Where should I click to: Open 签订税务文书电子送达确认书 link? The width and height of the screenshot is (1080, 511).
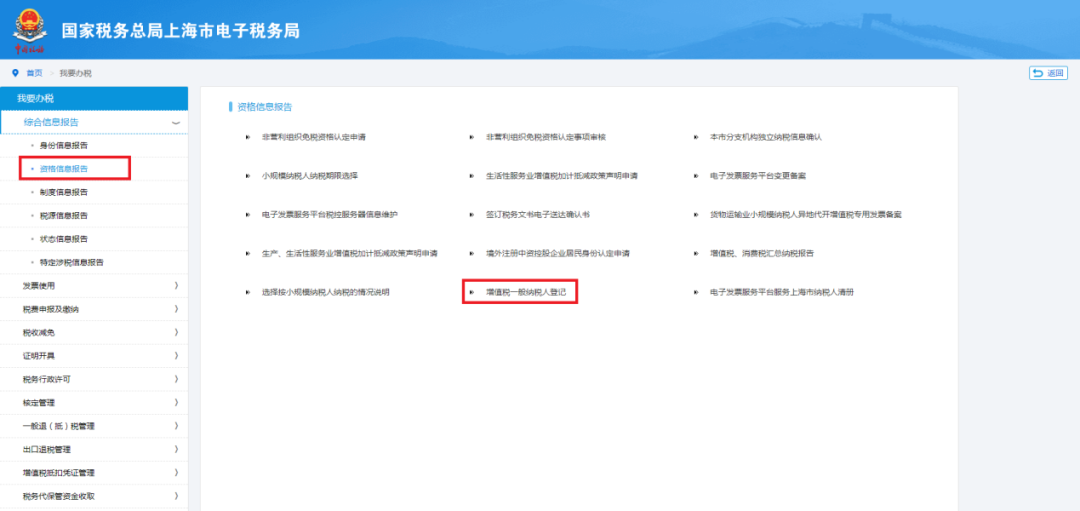[x=537, y=215]
